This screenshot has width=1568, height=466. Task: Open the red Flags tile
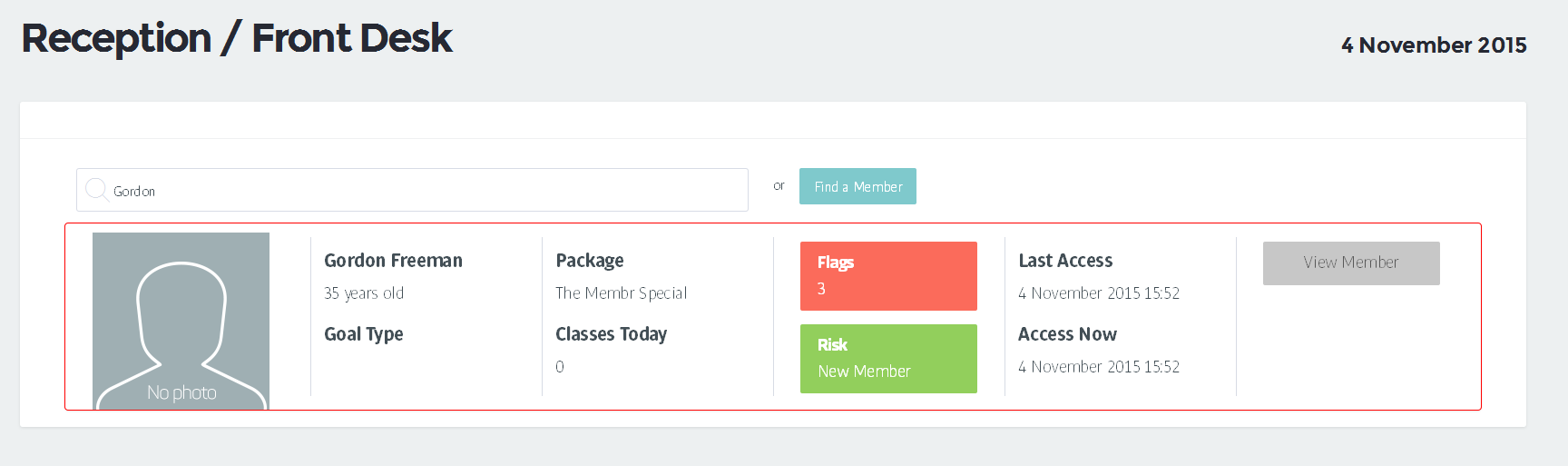[888, 276]
